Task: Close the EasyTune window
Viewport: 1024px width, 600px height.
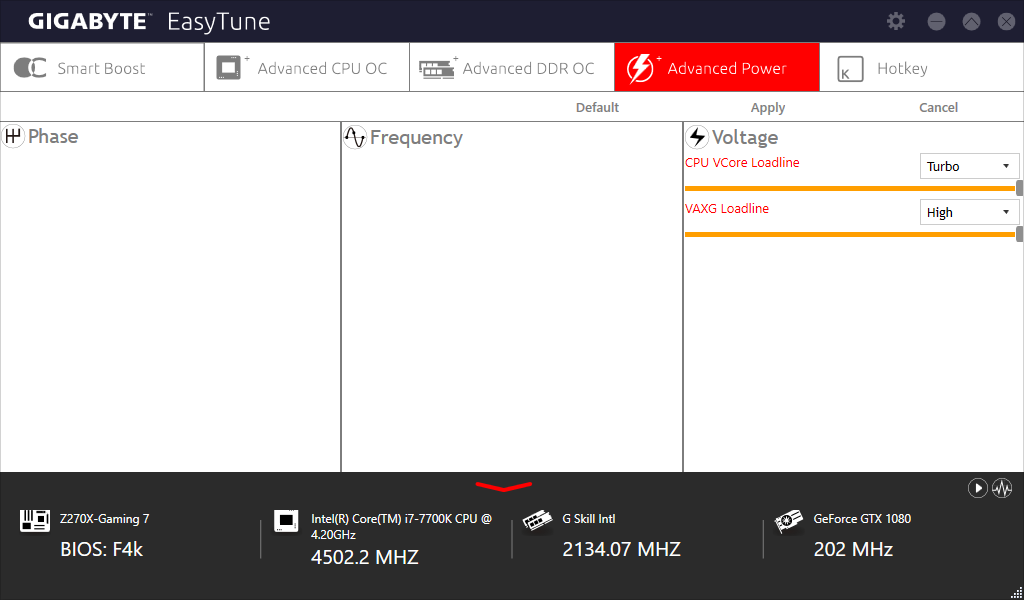Action: pyautogui.click(x=1006, y=22)
